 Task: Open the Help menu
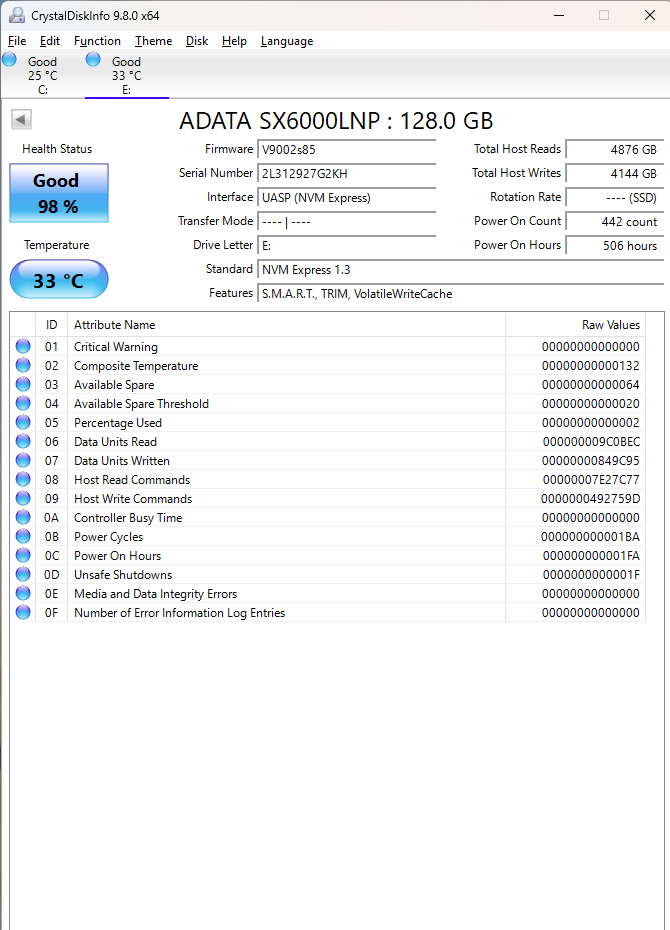click(x=234, y=41)
